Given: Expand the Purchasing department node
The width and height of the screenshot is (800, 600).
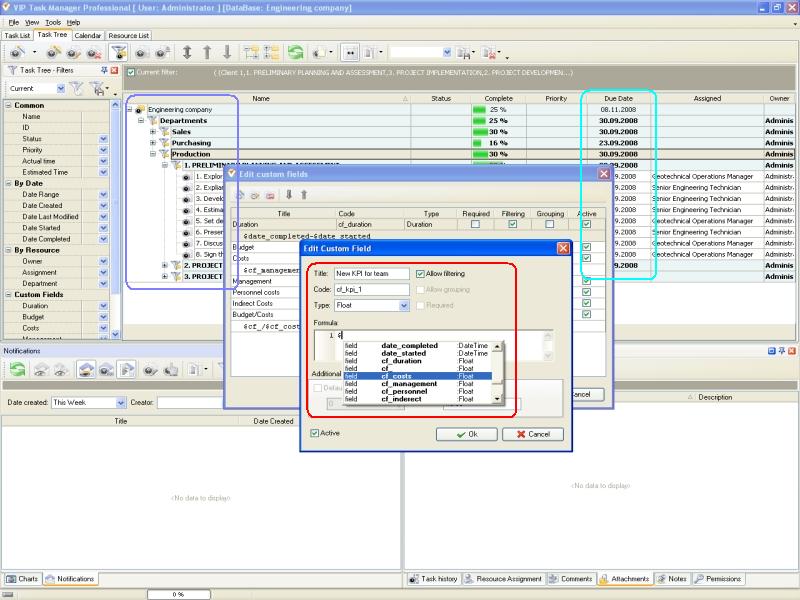Looking at the screenshot, I should 153,143.
